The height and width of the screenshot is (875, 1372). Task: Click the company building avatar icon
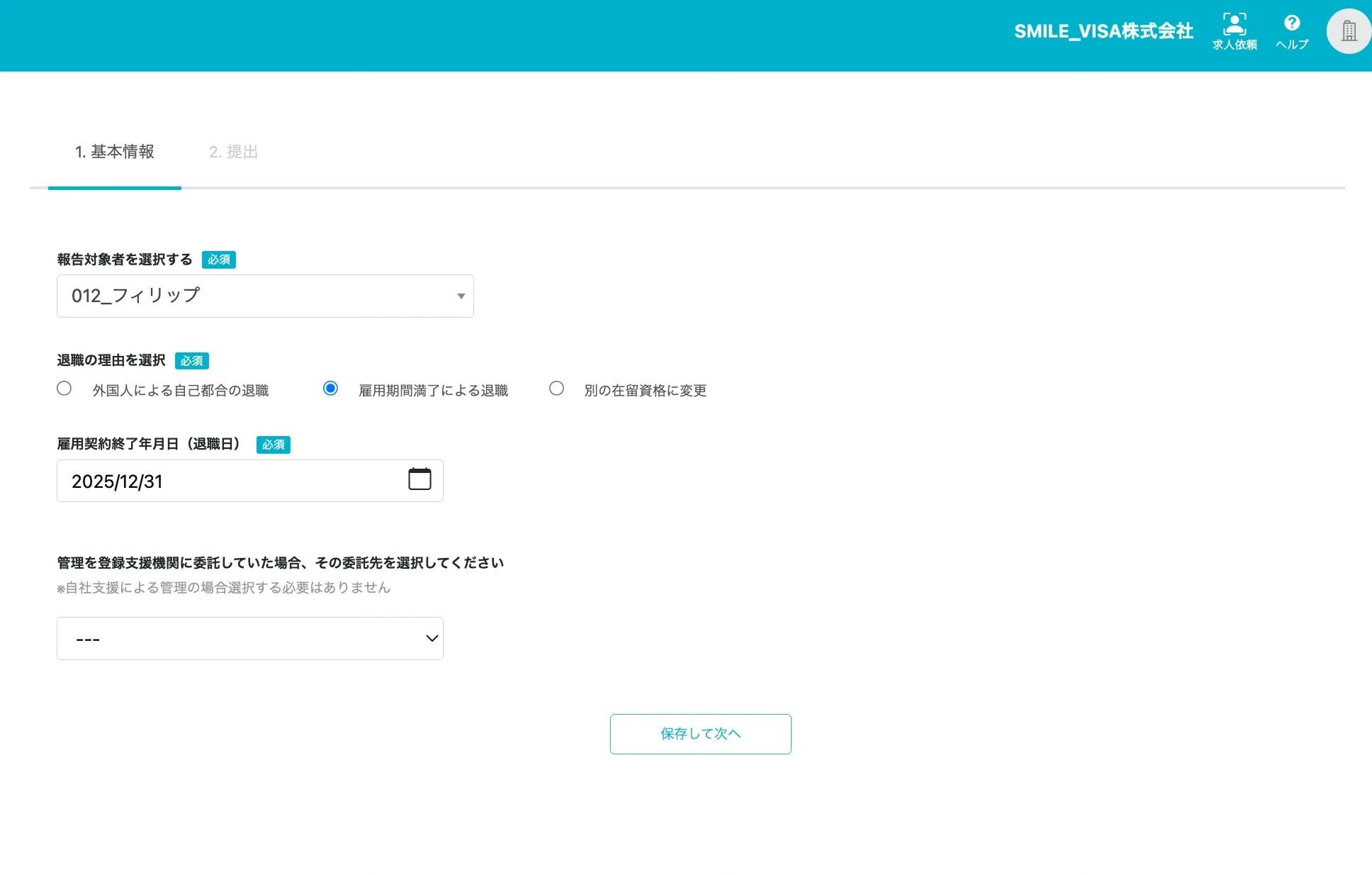click(x=1349, y=31)
